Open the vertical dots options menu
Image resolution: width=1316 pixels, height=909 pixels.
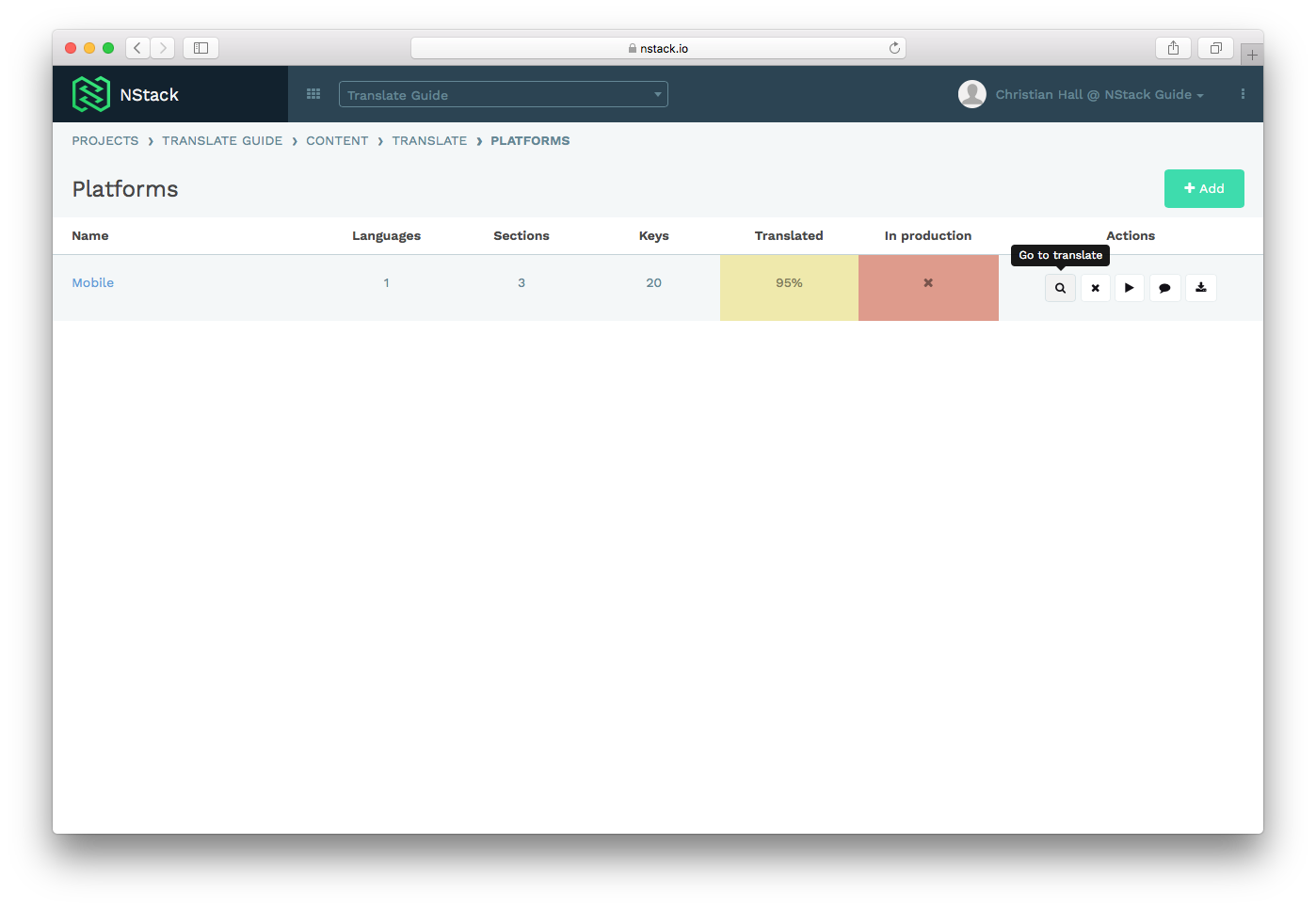1243,94
